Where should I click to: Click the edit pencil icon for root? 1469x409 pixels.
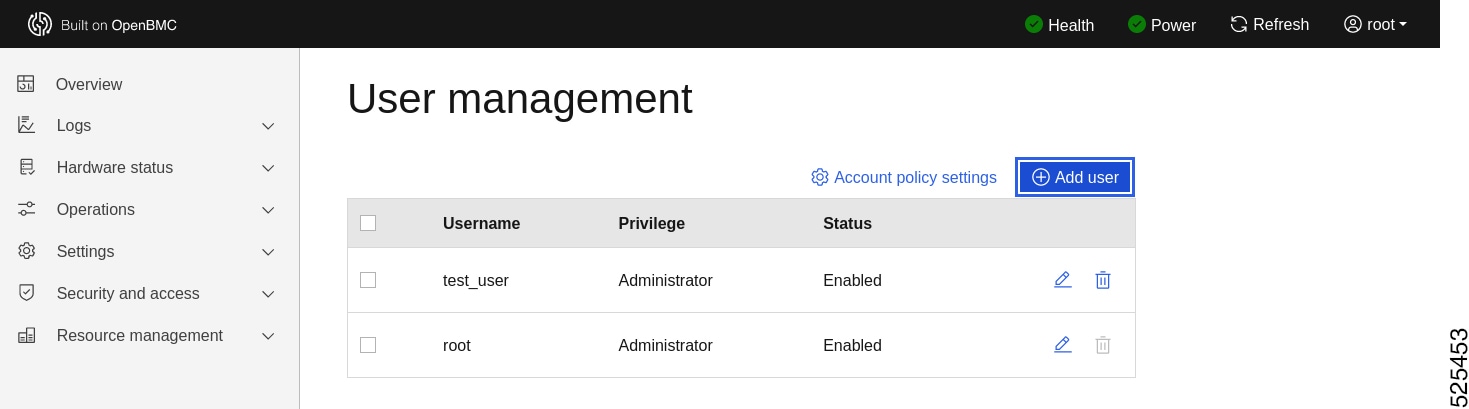click(x=1062, y=345)
